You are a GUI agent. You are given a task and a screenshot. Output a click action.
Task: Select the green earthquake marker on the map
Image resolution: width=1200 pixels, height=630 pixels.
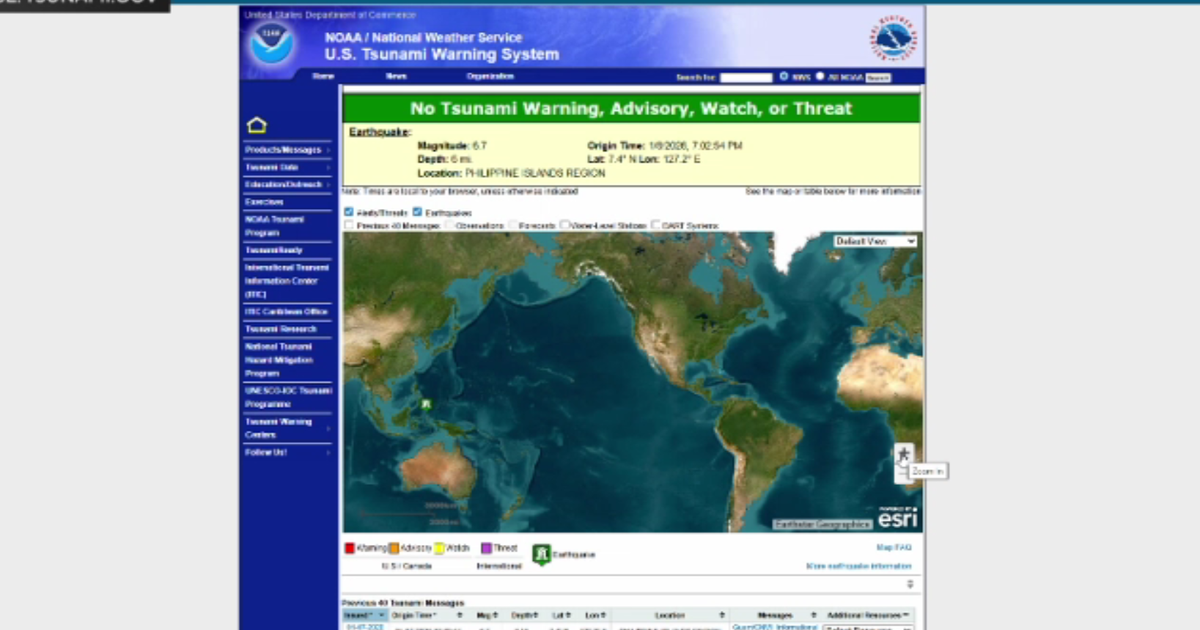424,404
